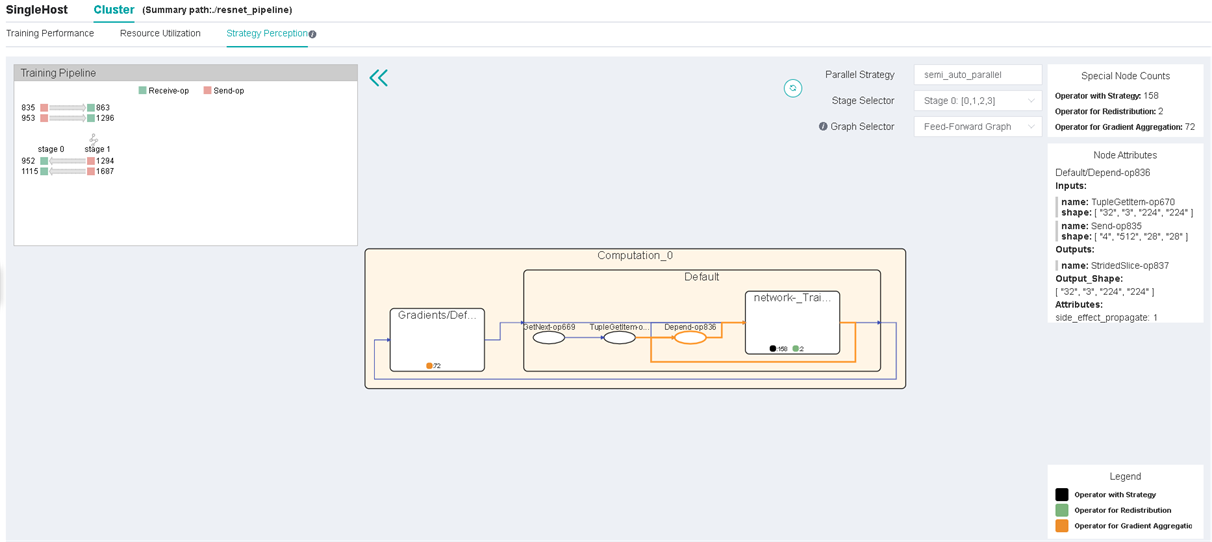
Task: Collapse the Training Pipeline panel with double-chevron
Action: [x=378, y=79]
